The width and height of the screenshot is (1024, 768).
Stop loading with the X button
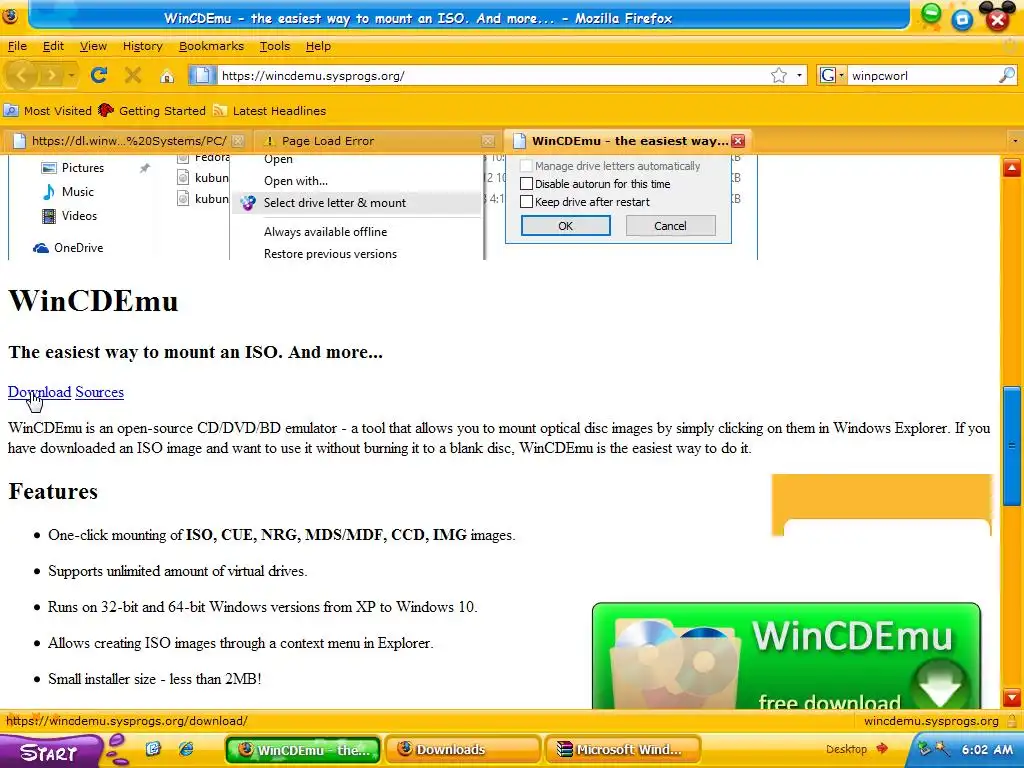[133, 75]
